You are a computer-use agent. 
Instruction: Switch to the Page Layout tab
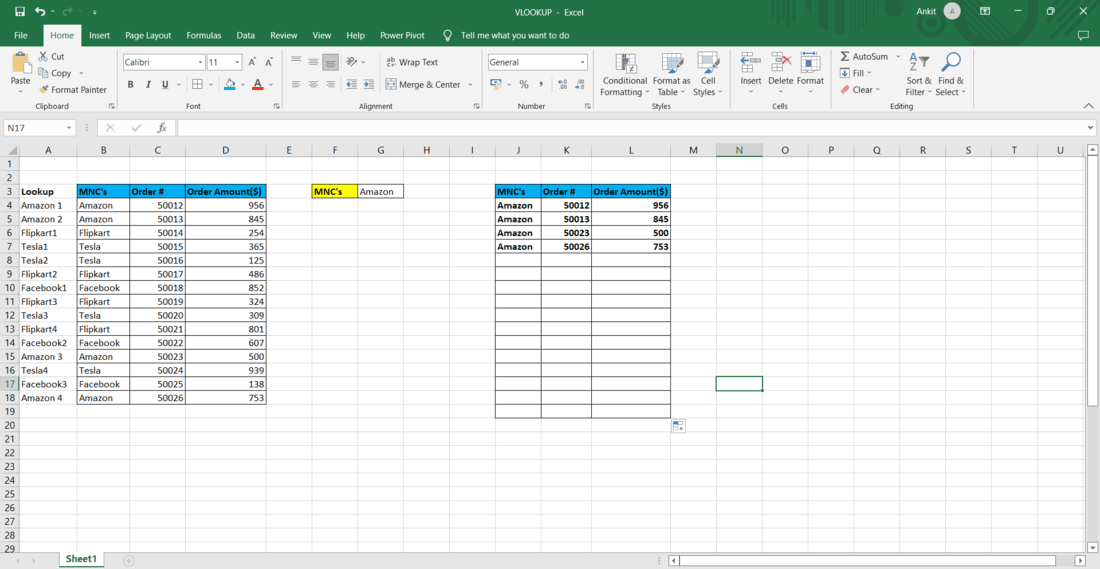(148, 35)
